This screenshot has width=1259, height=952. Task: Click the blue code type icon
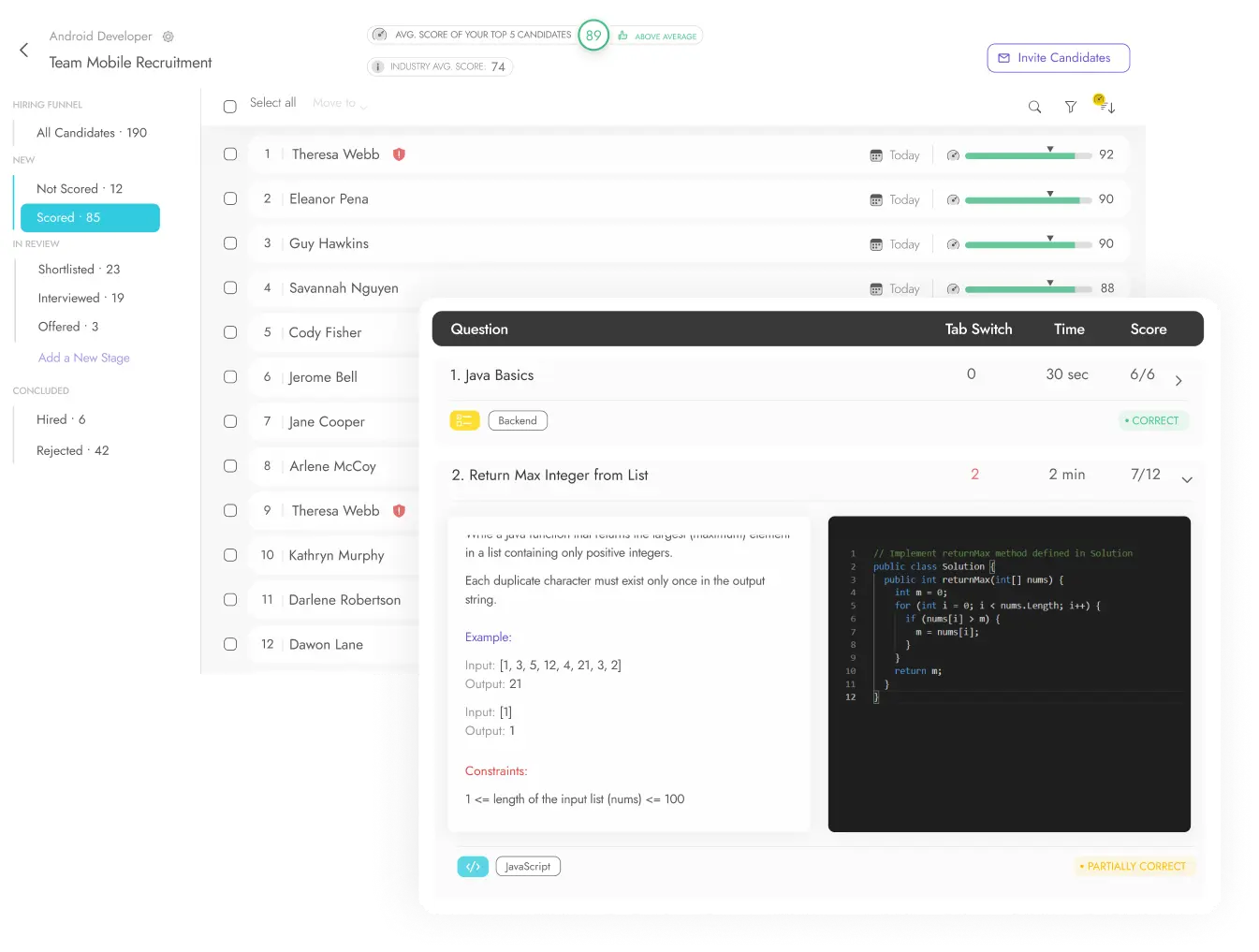point(473,867)
